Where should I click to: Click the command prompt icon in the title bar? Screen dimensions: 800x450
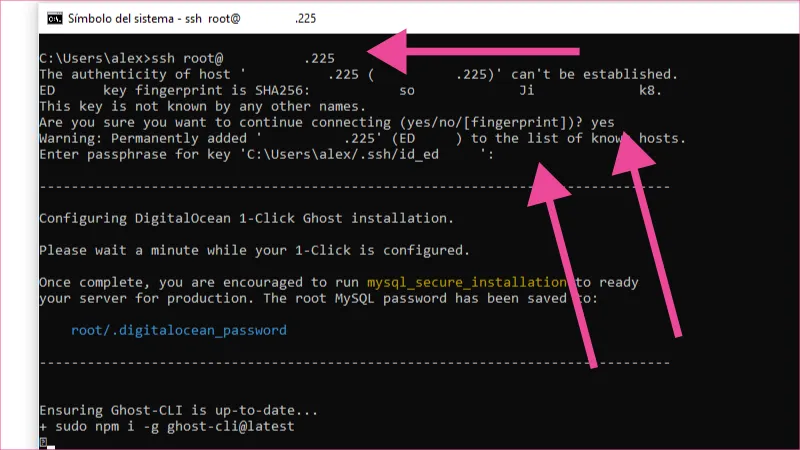click(55, 19)
